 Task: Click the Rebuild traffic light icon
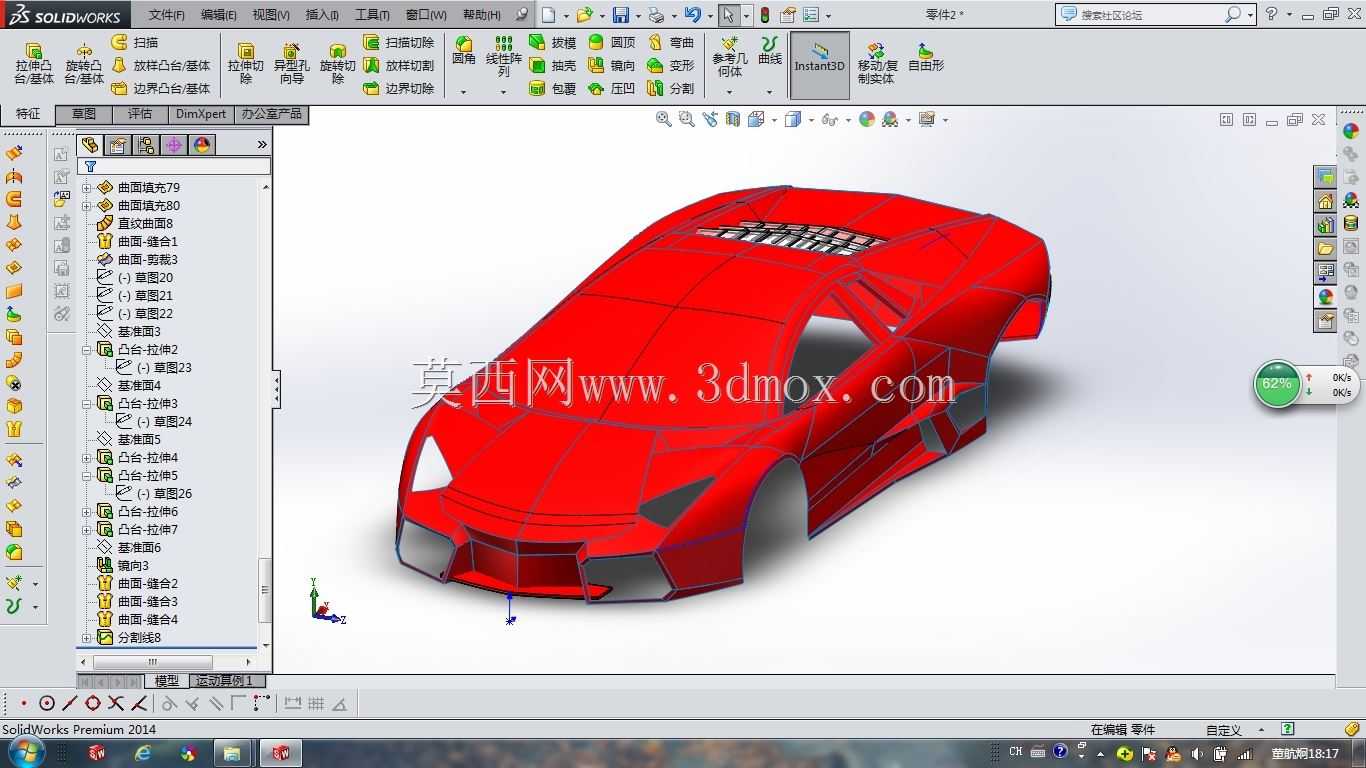765,15
